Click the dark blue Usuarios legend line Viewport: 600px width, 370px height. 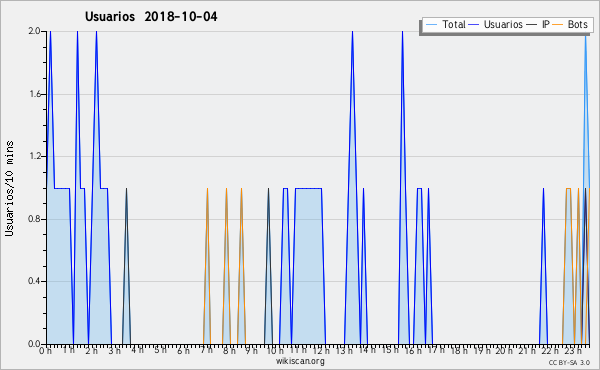click(474, 24)
